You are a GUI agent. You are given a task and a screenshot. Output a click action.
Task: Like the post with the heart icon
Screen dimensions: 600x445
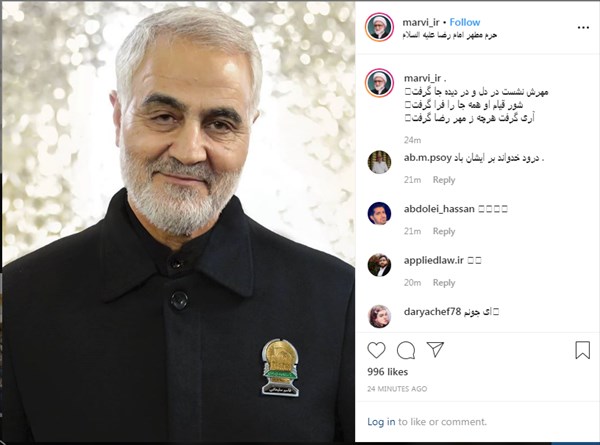376,350
